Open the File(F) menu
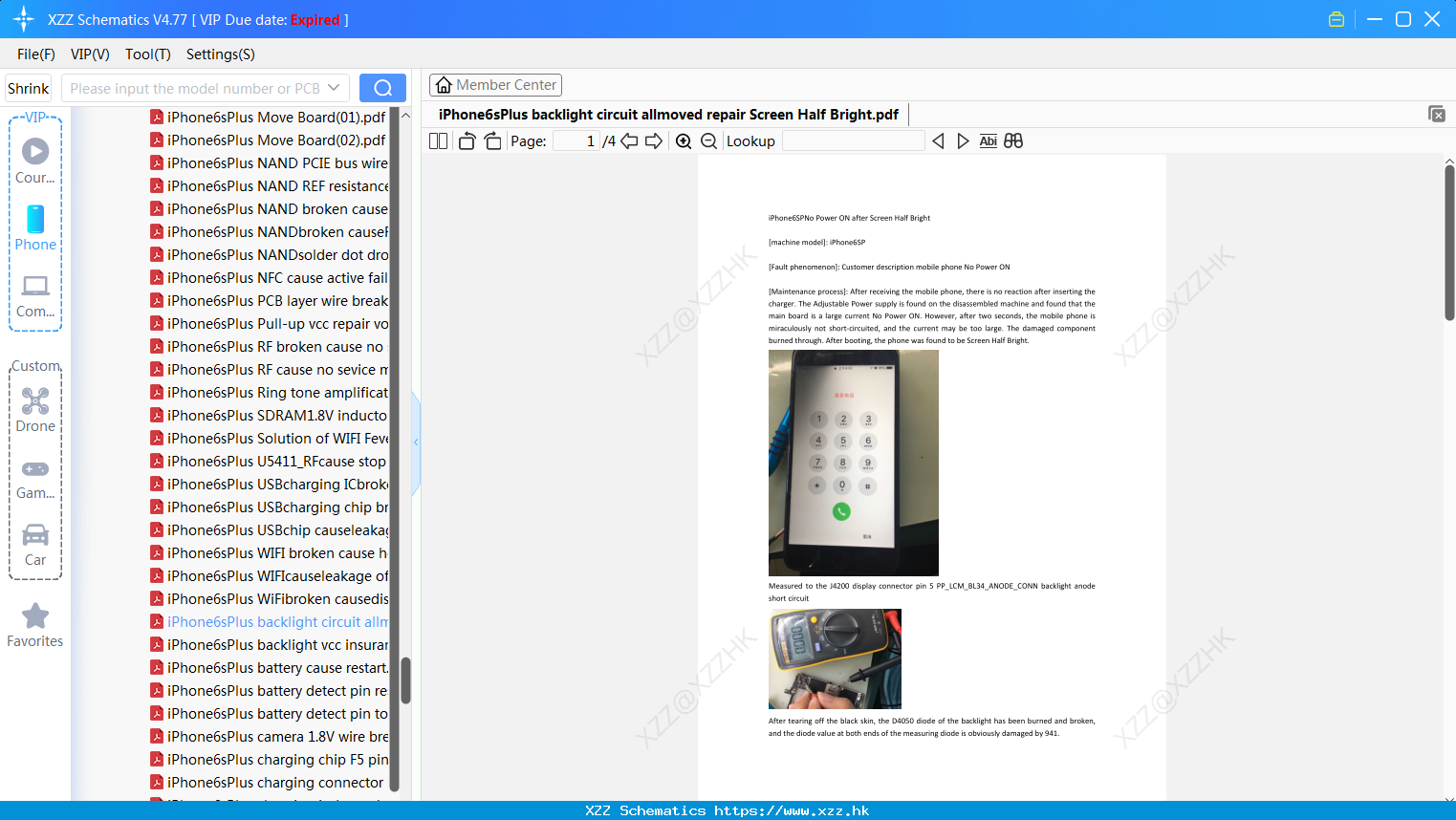Image resolution: width=1456 pixels, height=820 pixels. tap(36, 54)
